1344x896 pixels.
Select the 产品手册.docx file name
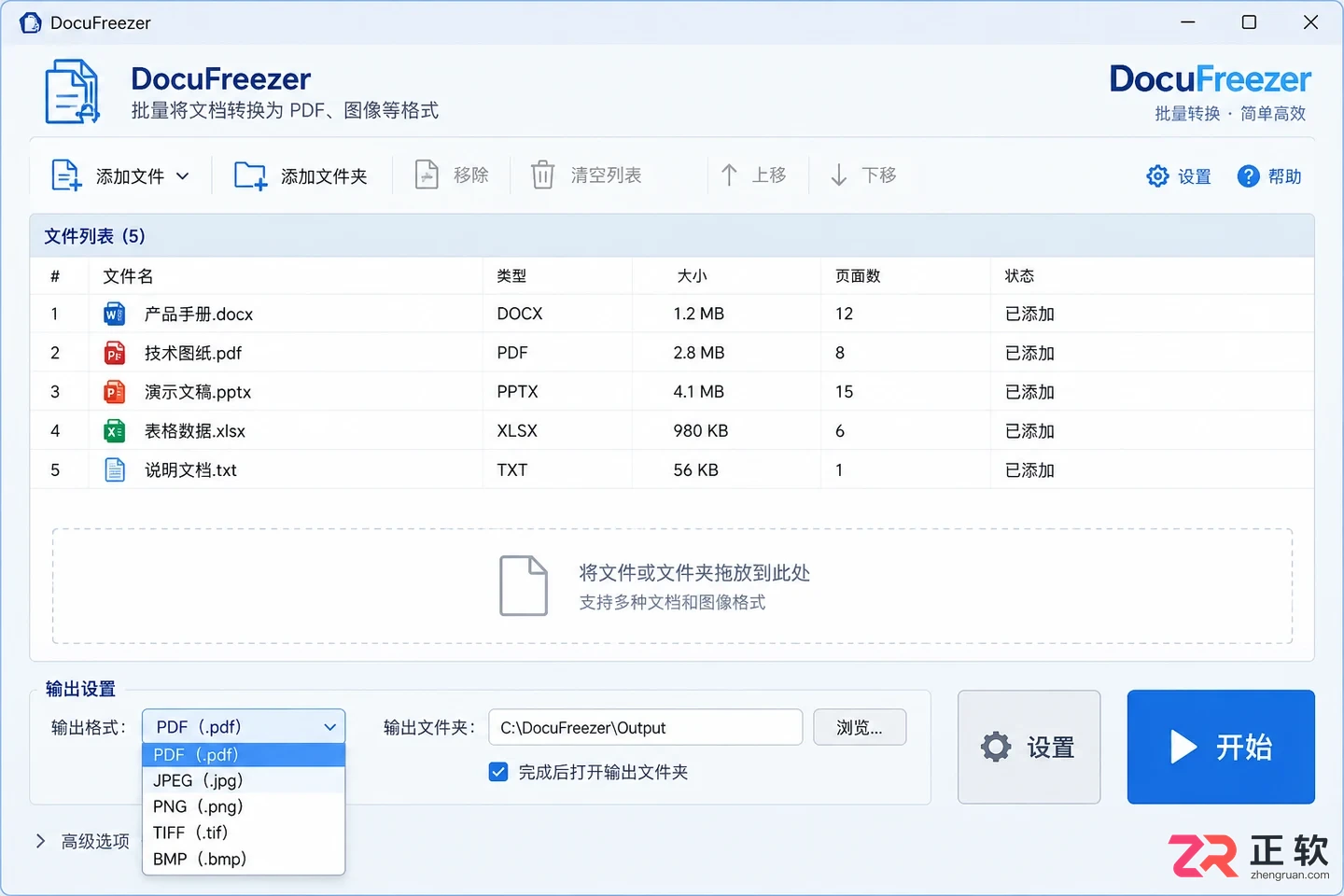(x=199, y=315)
